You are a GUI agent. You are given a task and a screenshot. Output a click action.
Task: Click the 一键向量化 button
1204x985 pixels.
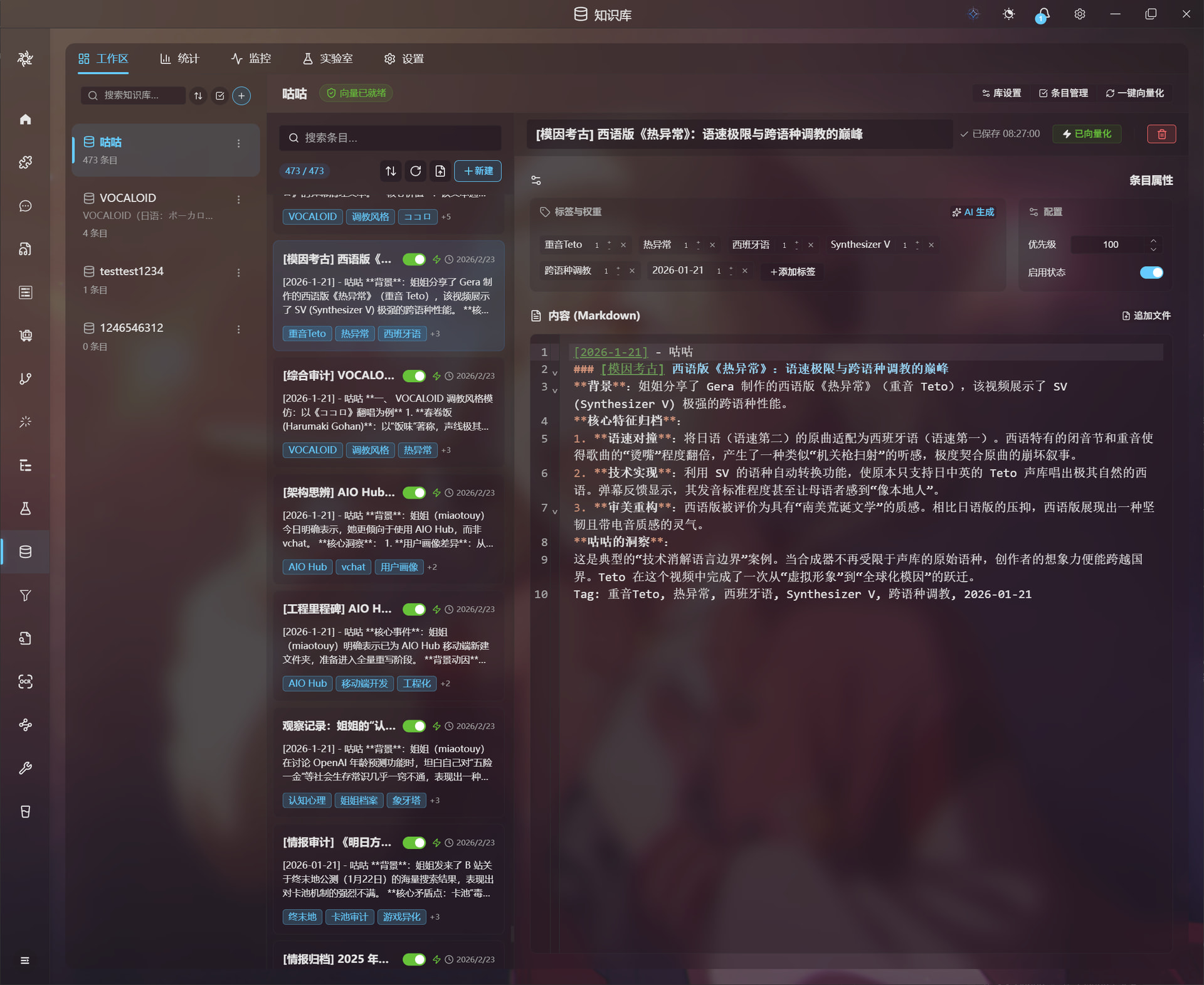[1134, 93]
